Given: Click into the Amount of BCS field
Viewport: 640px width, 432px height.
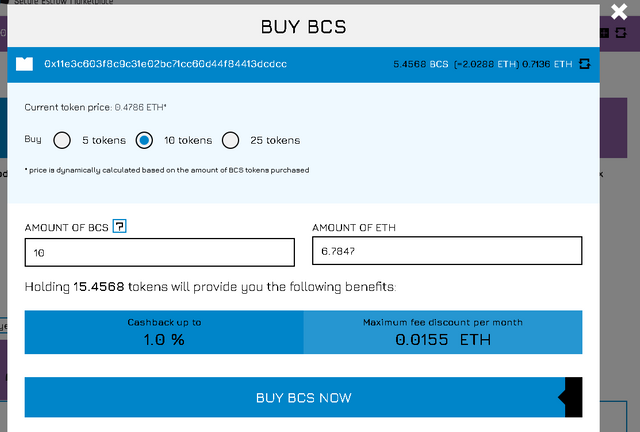Looking at the screenshot, I should click(160, 252).
